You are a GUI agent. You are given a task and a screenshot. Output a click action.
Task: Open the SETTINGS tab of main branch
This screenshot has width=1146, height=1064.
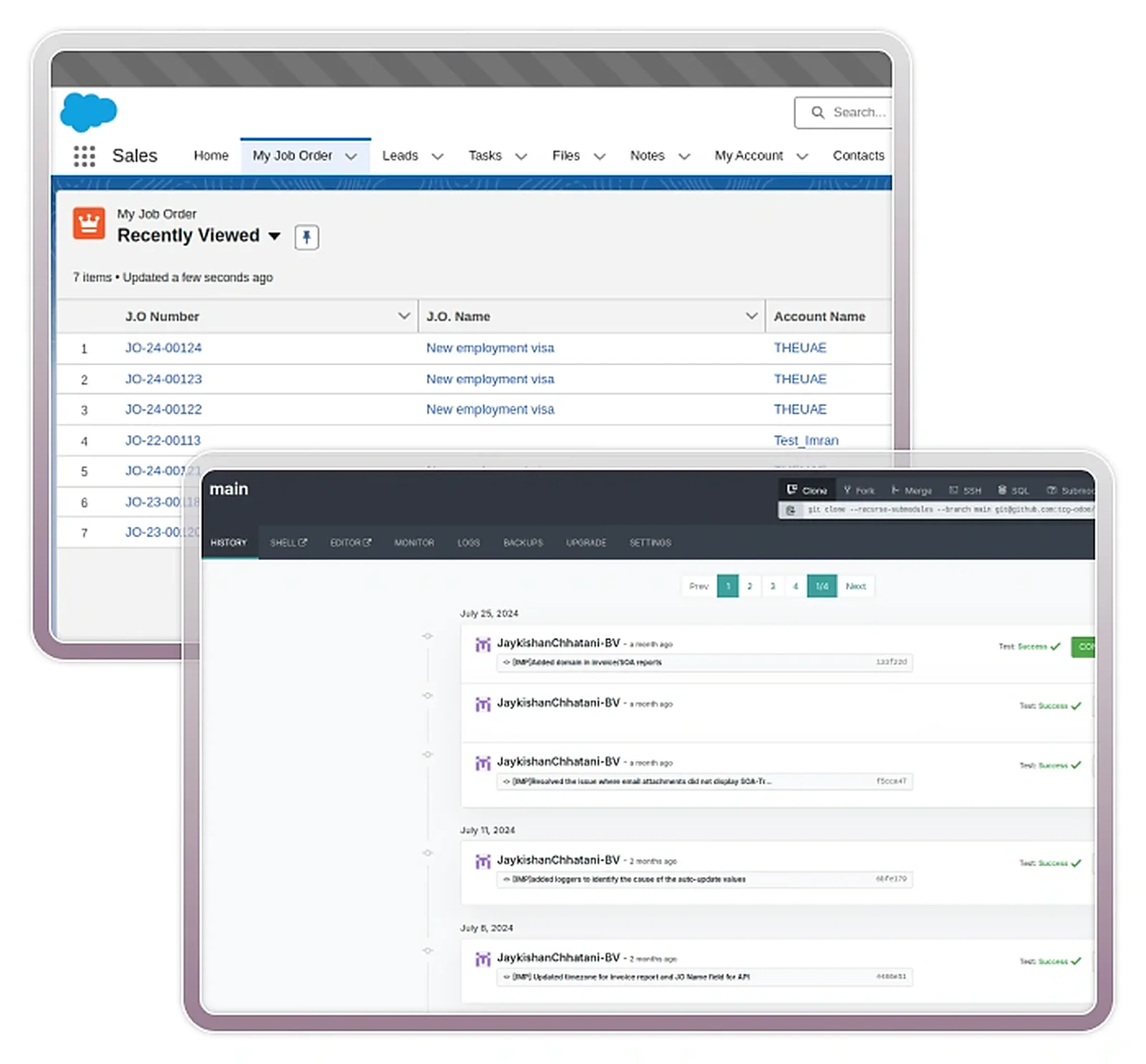650,543
